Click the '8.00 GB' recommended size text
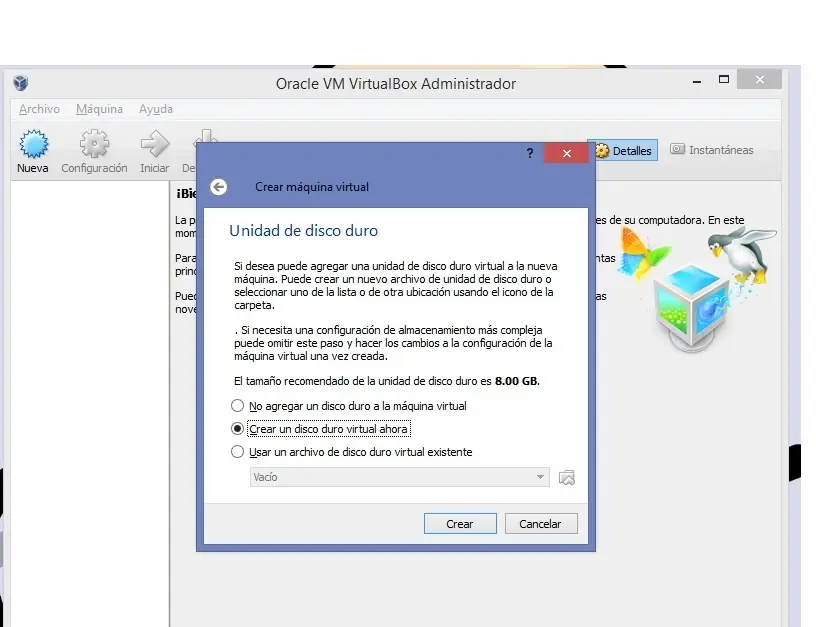The width and height of the screenshot is (816, 627). point(516,381)
